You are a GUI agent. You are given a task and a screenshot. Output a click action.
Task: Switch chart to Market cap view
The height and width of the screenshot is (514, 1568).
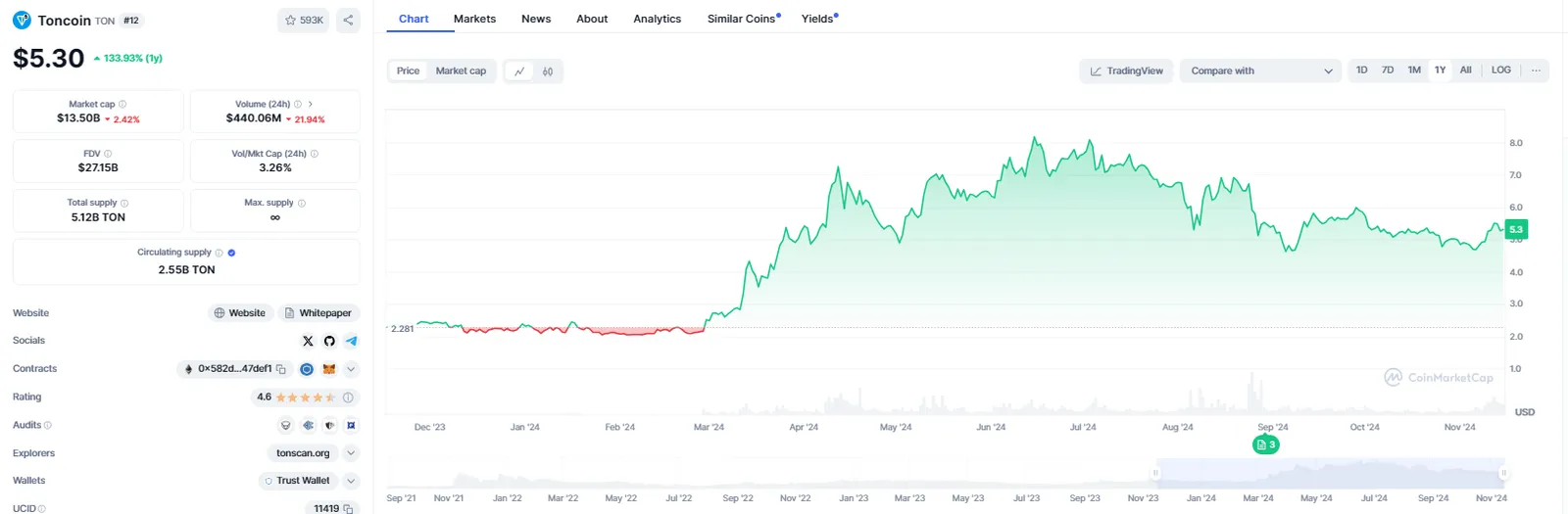point(461,70)
